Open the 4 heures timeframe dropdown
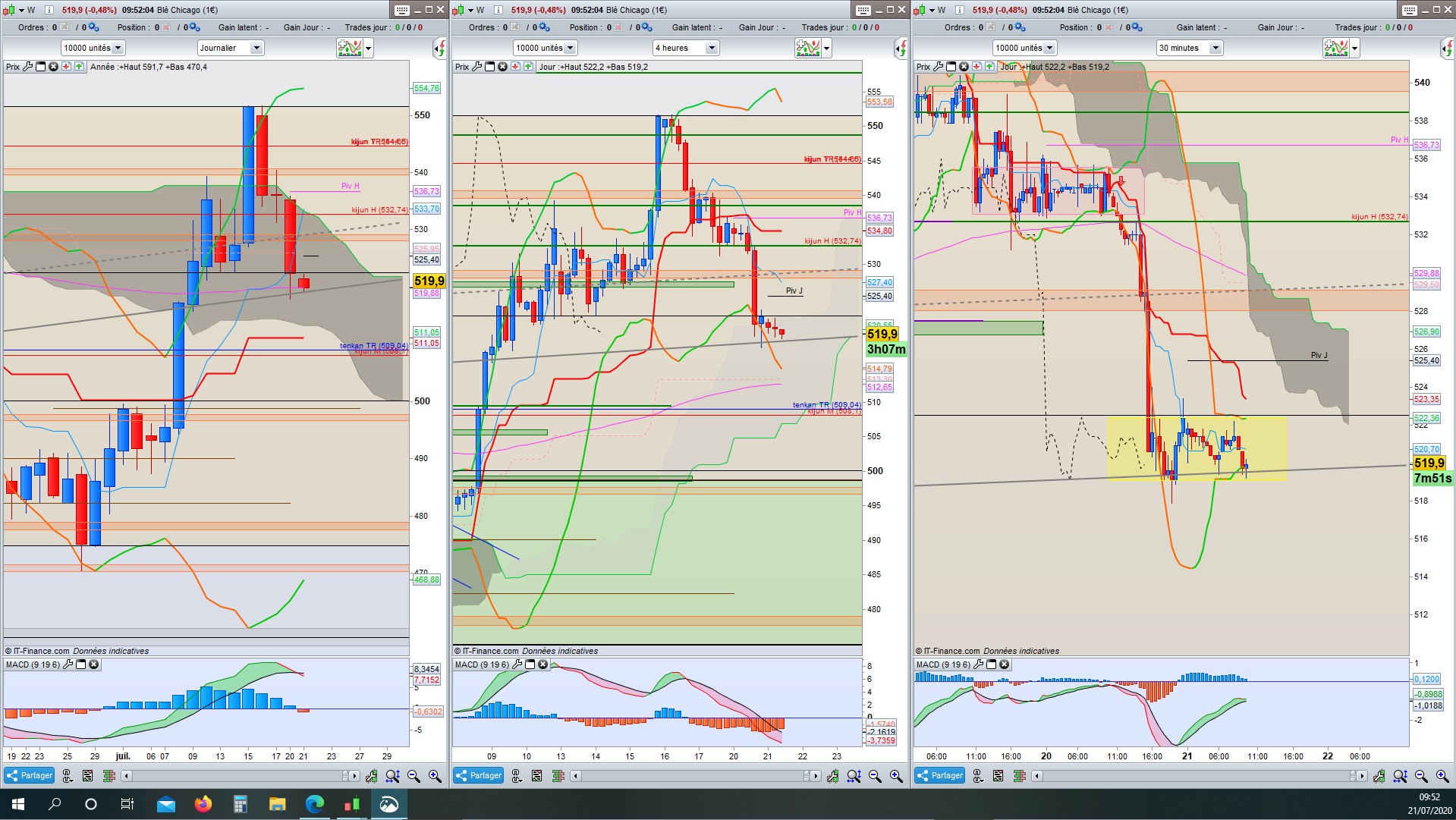The width and height of the screenshot is (1456, 820). pos(685,48)
